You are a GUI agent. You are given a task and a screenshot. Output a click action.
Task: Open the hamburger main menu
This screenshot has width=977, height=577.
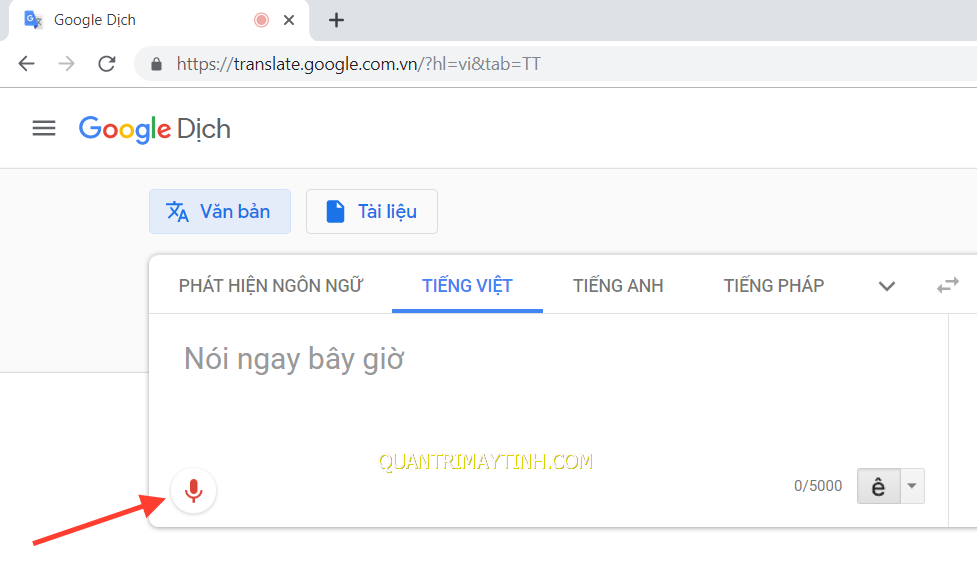tap(44, 128)
